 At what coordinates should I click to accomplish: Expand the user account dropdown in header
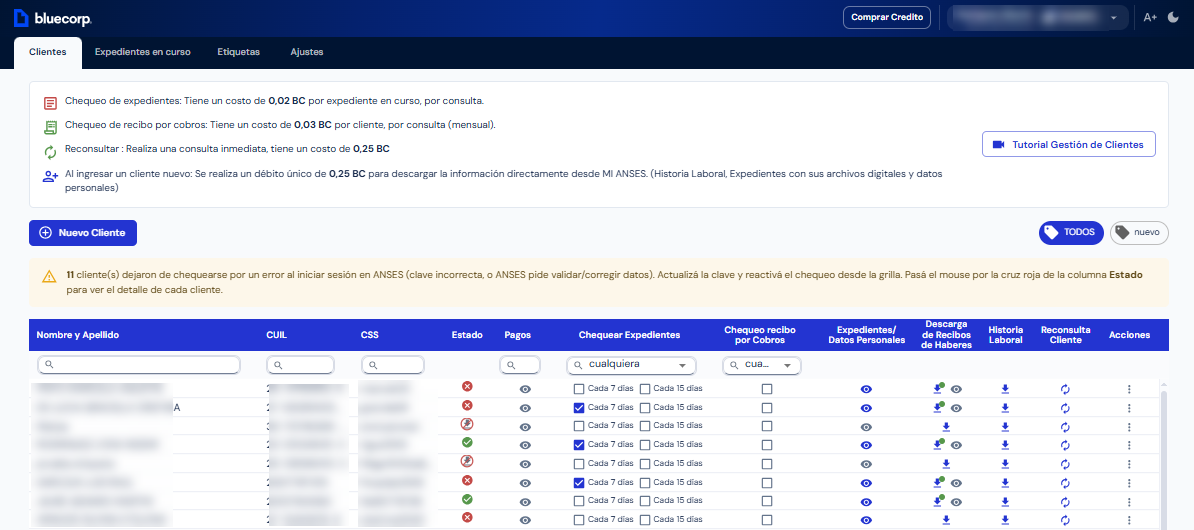[x=1037, y=18]
